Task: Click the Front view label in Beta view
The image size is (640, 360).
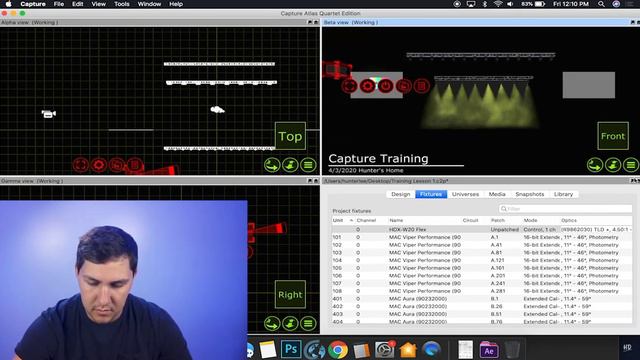Action: (x=613, y=136)
